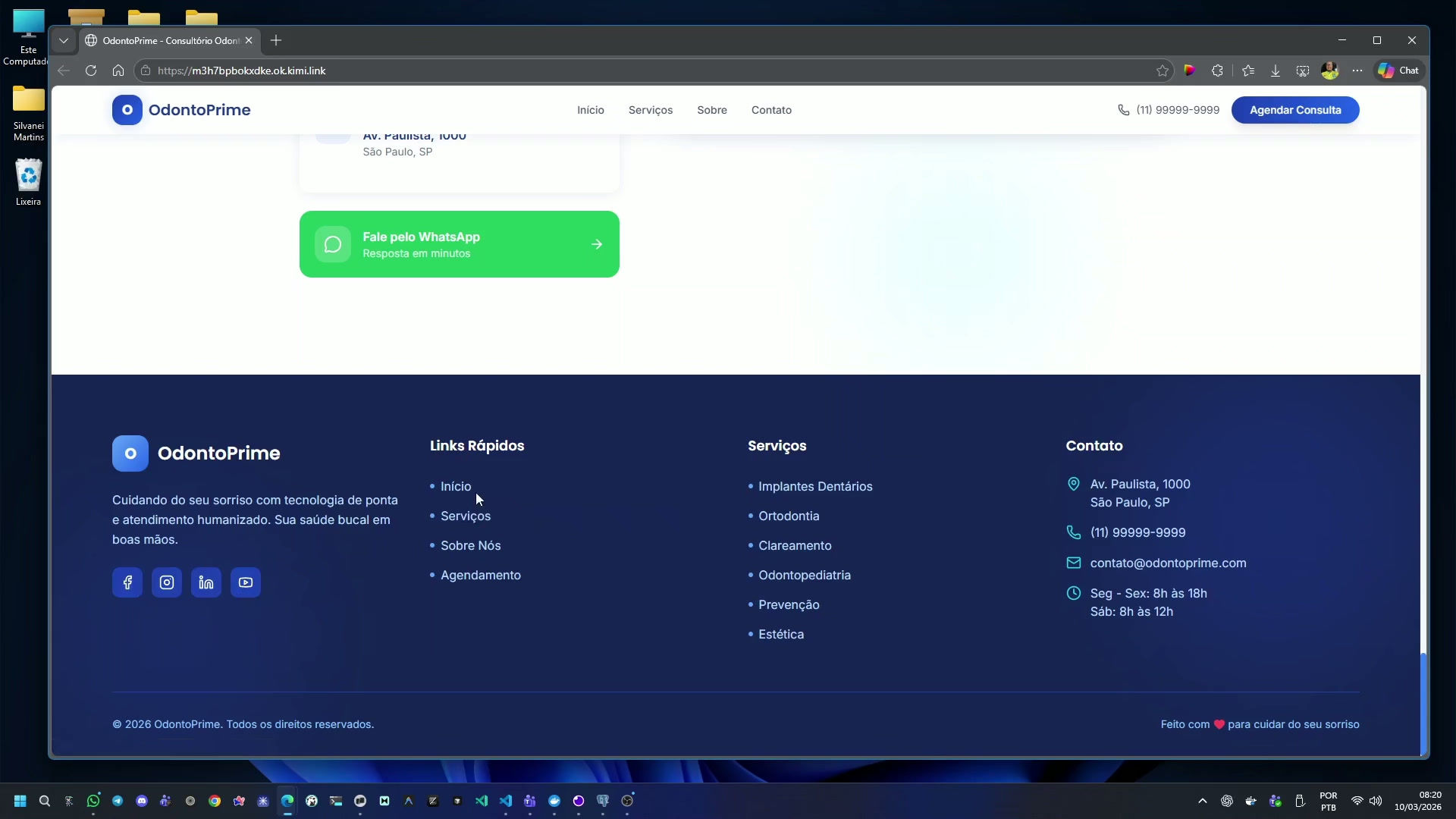This screenshot has height=819, width=1456.
Task: Select the Sobre navigation item
Action: (x=711, y=110)
